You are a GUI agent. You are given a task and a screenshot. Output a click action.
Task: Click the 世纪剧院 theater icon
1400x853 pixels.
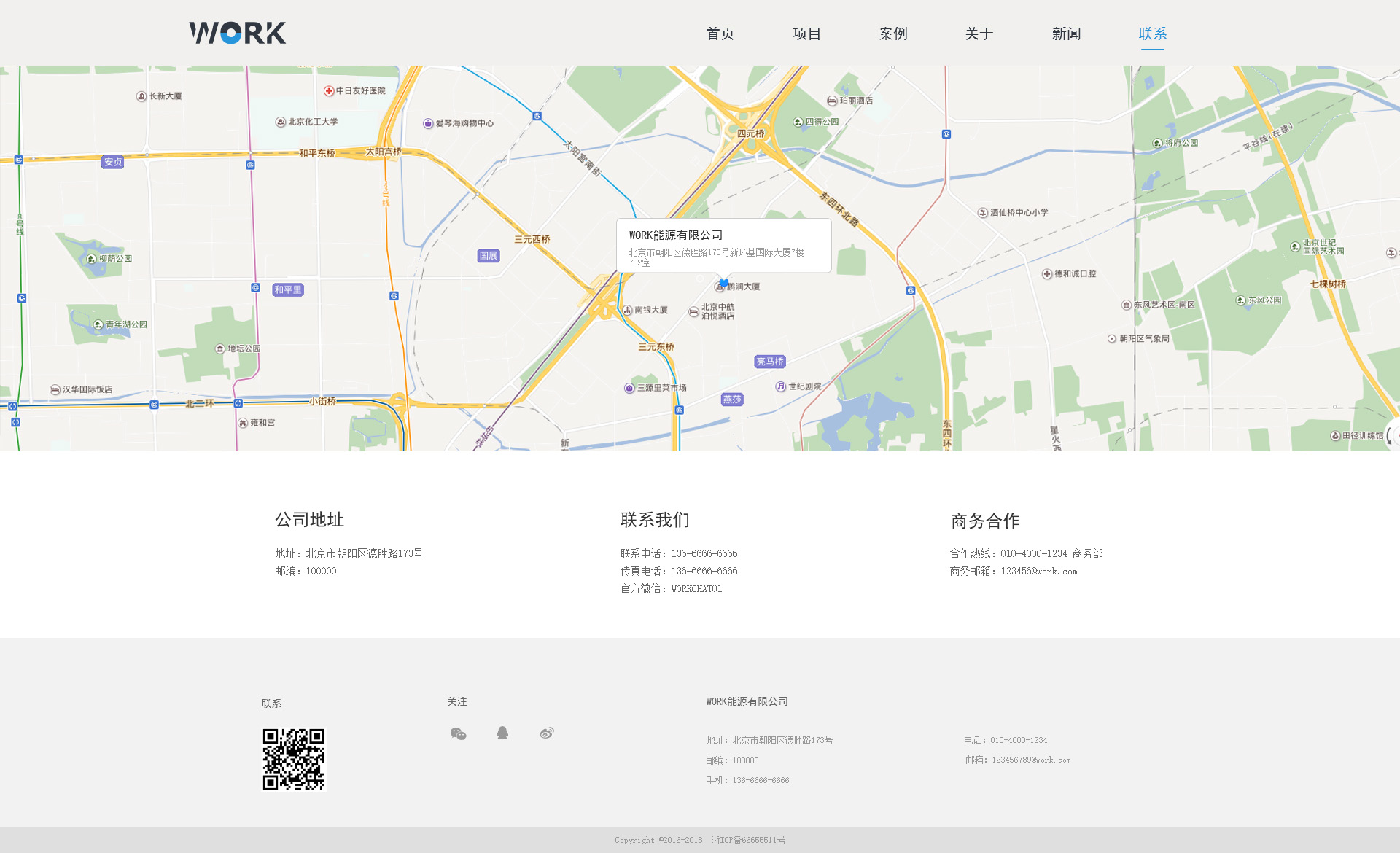780,386
